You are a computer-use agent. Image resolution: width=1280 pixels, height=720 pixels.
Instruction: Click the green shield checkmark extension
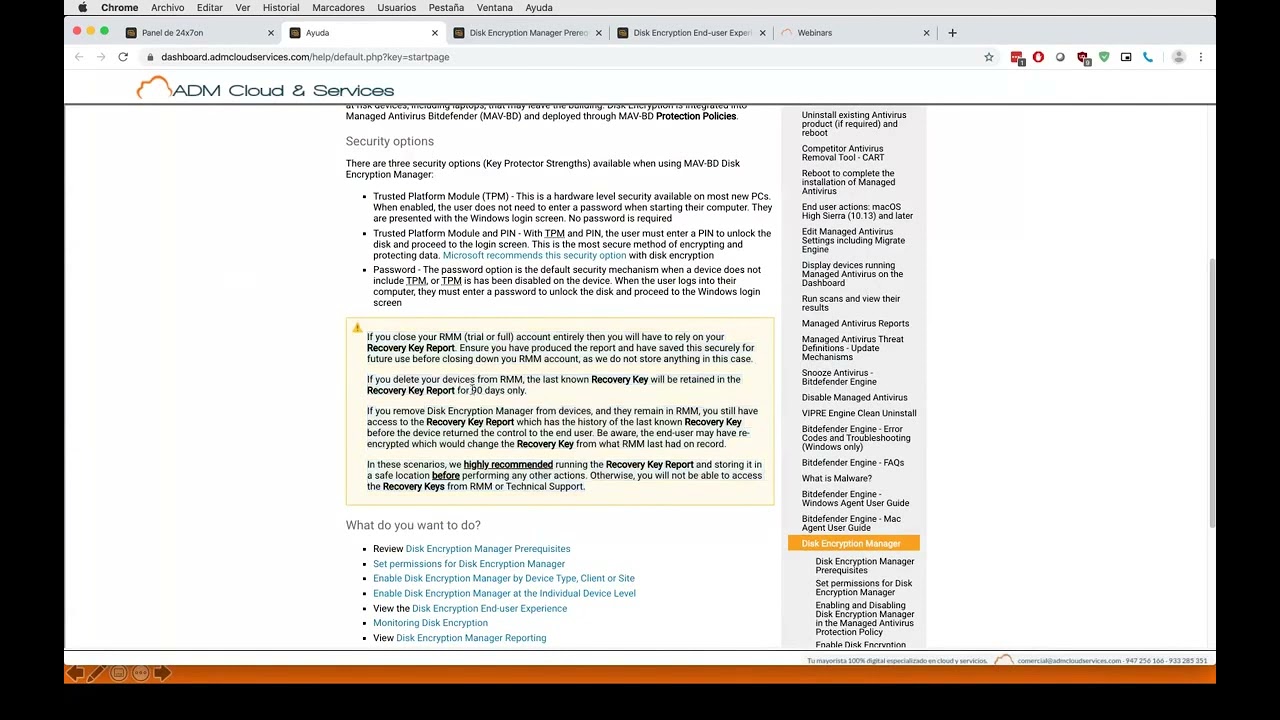(x=1104, y=57)
